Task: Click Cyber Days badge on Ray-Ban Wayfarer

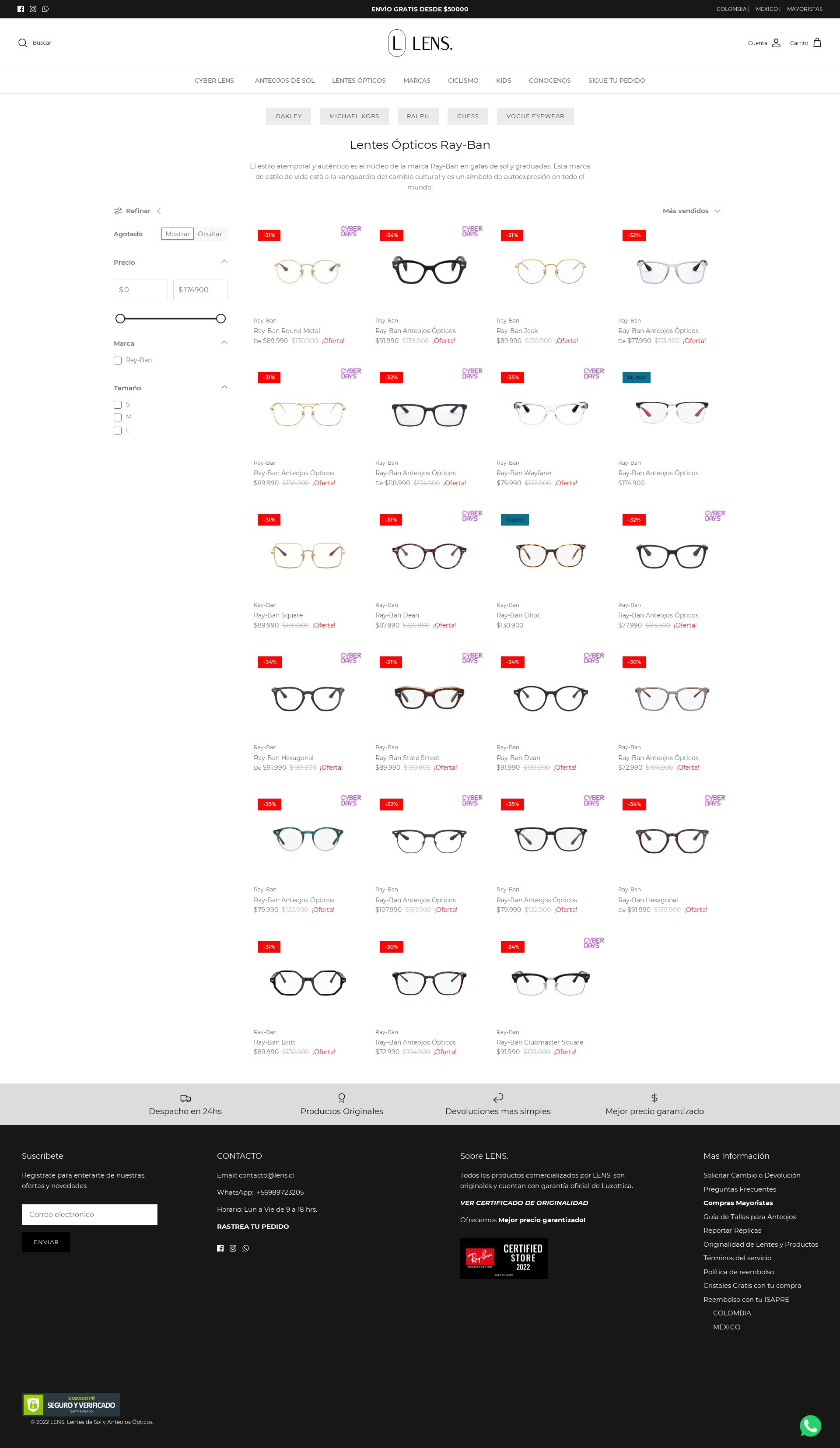Action: (594, 374)
